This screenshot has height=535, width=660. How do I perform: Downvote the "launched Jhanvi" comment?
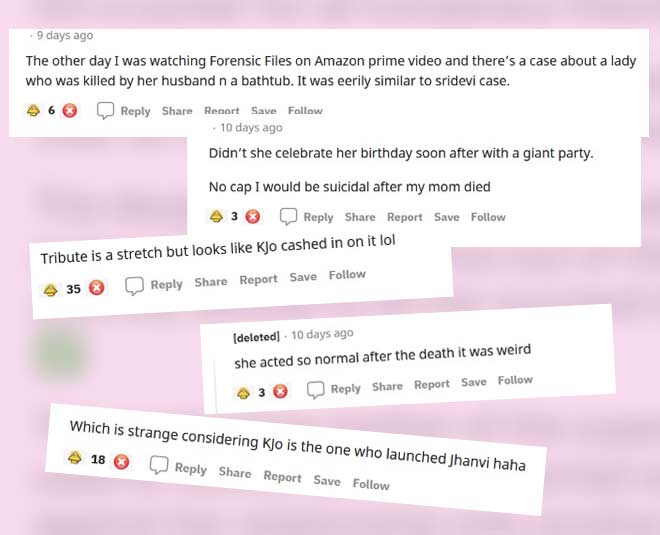click(x=121, y=461)
